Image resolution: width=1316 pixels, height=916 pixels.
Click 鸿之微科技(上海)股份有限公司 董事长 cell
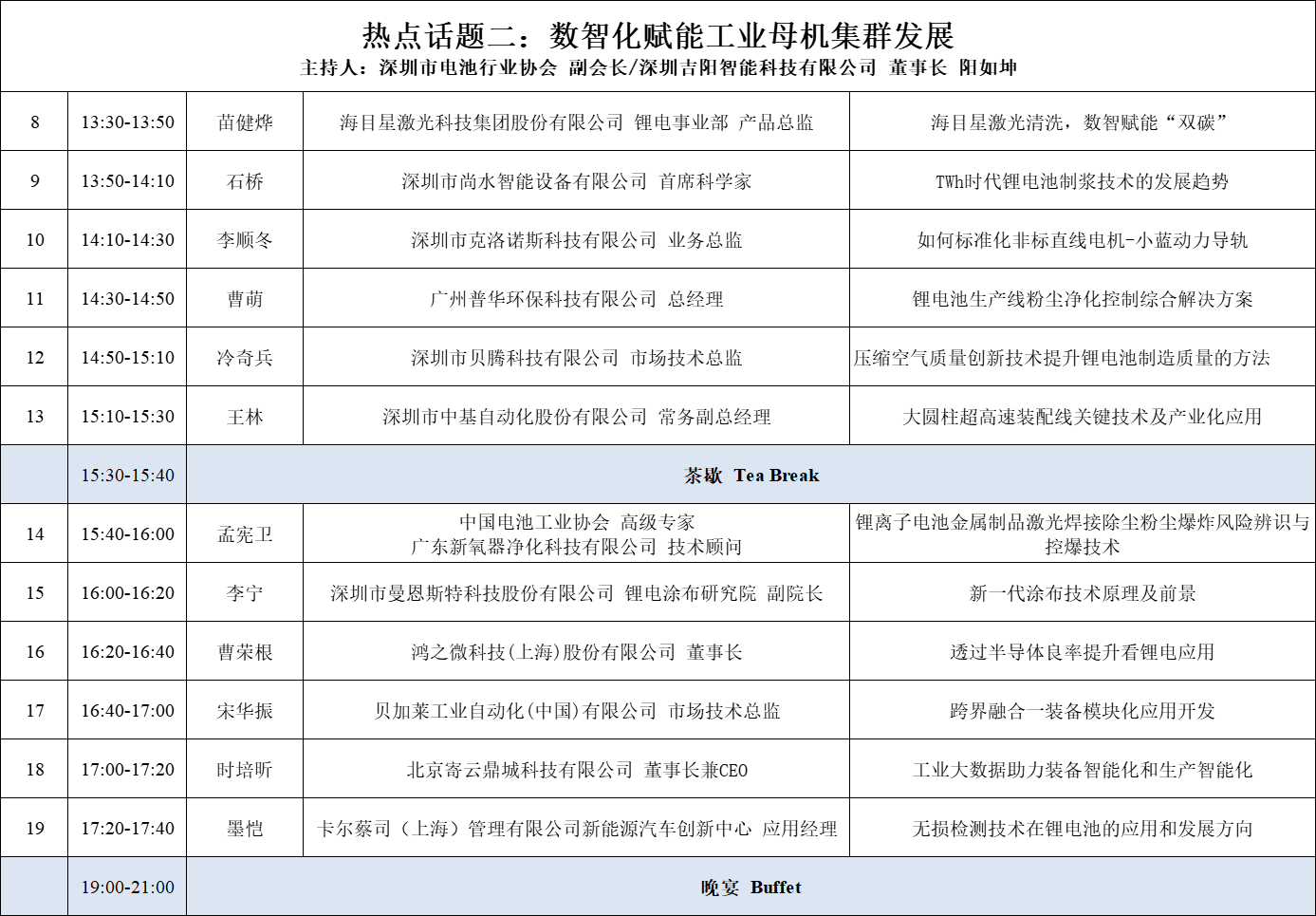coord(576,651)
